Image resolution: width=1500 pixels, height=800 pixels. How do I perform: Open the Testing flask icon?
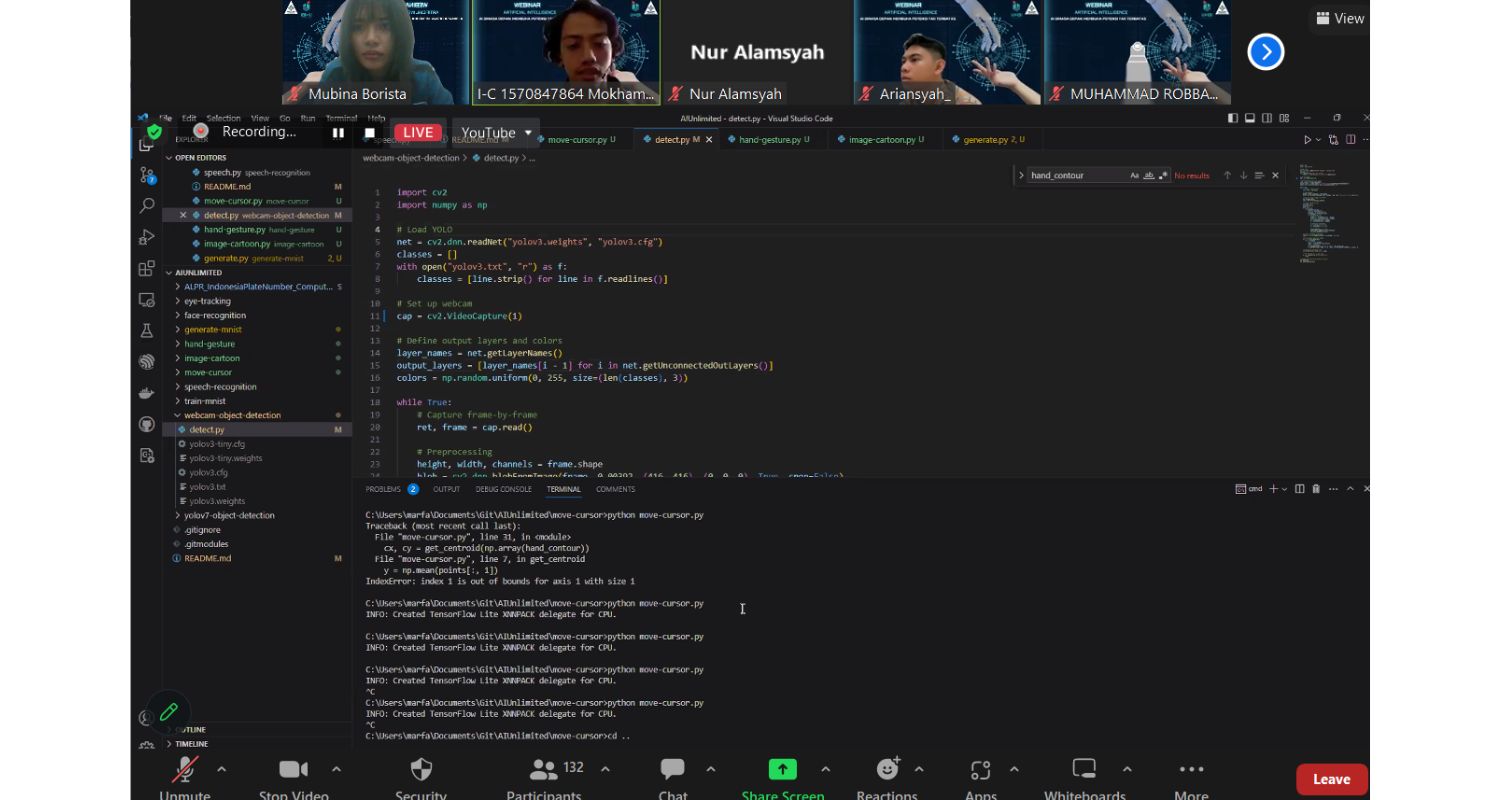(147, 331)
